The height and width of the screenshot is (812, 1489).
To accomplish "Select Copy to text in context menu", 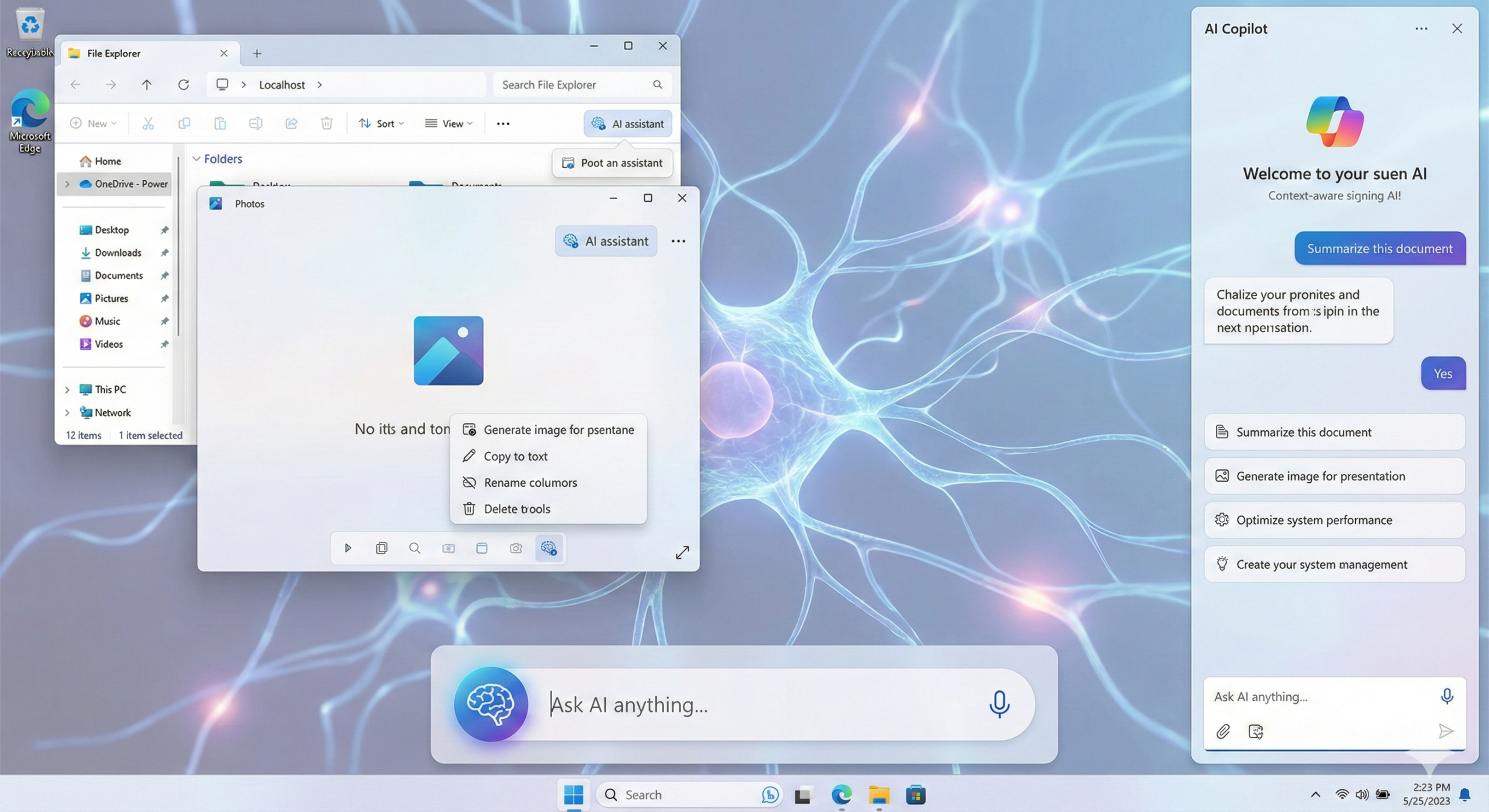I will tap(515, 456).
